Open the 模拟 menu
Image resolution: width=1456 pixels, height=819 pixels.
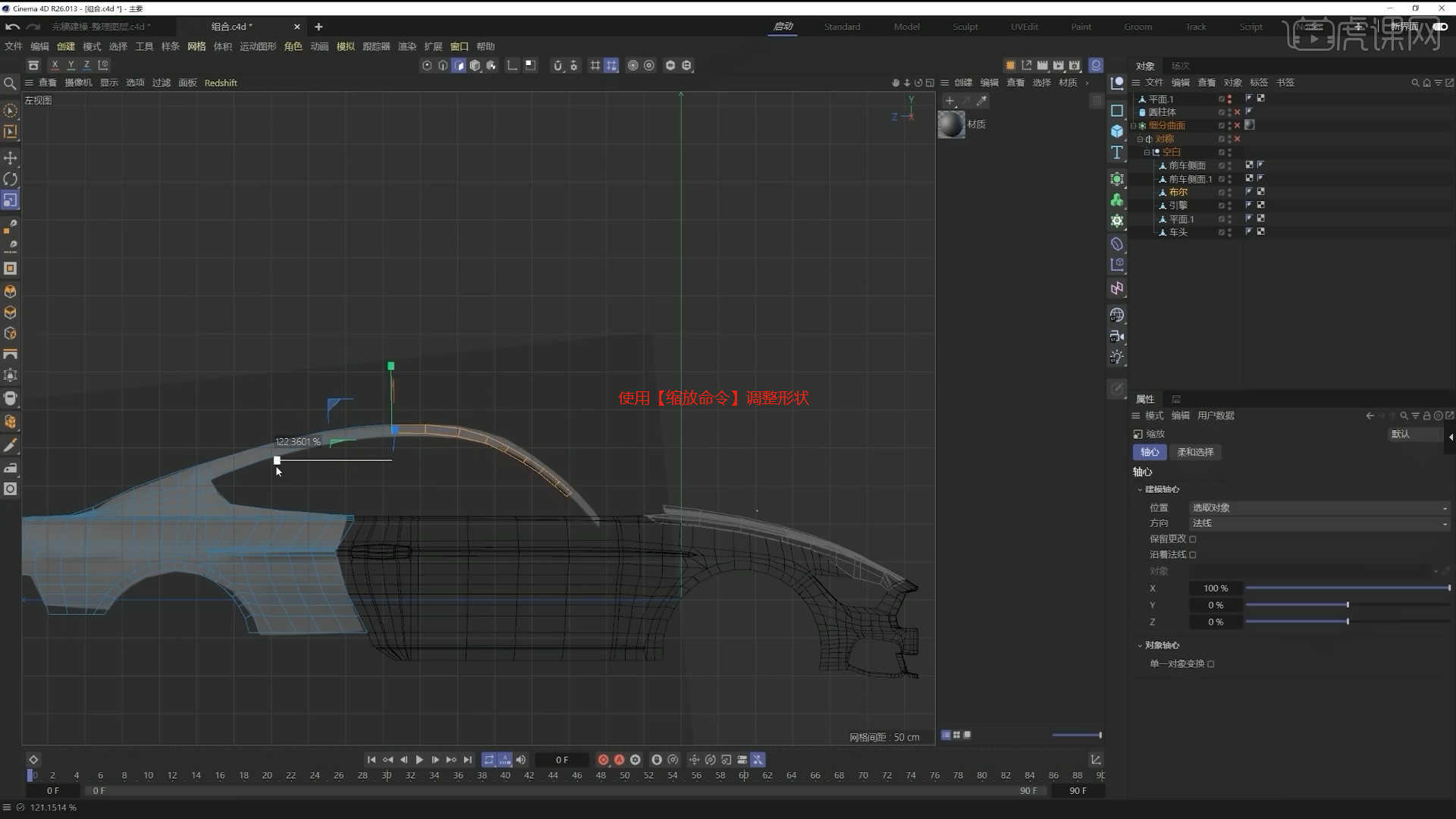click(345, 46)
